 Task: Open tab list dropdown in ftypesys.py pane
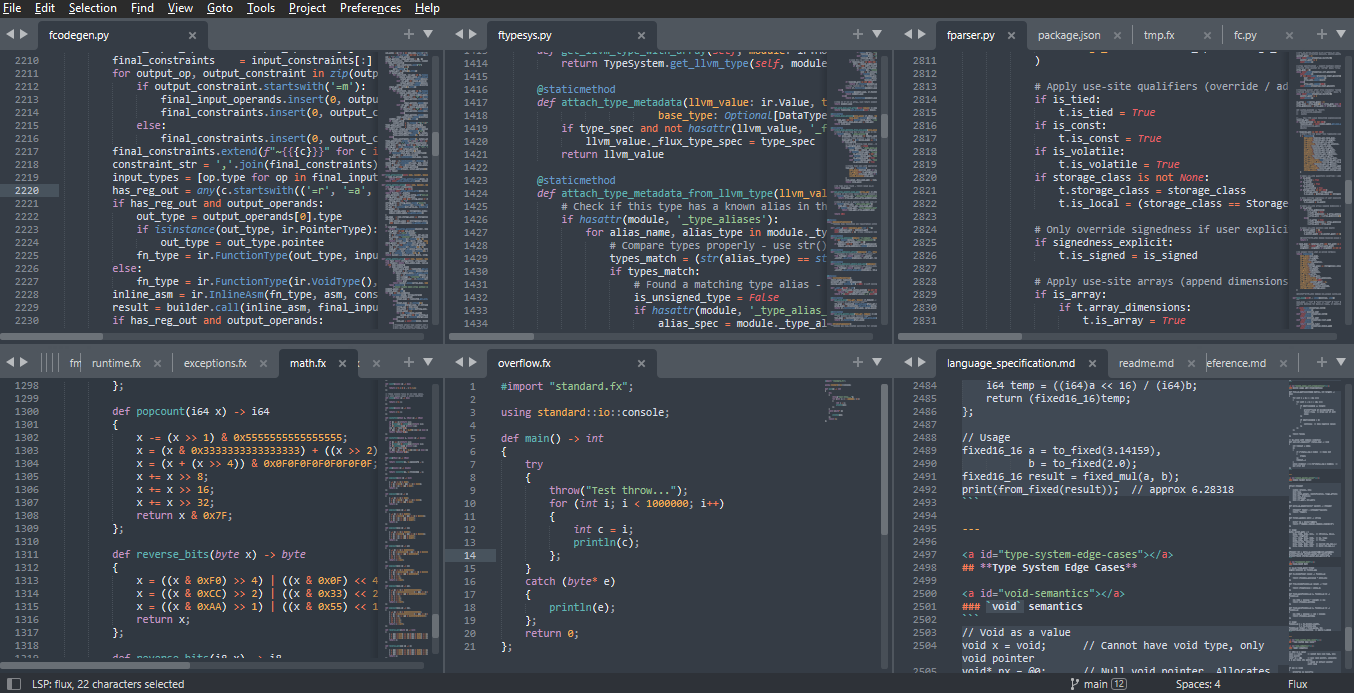point(877,34)
